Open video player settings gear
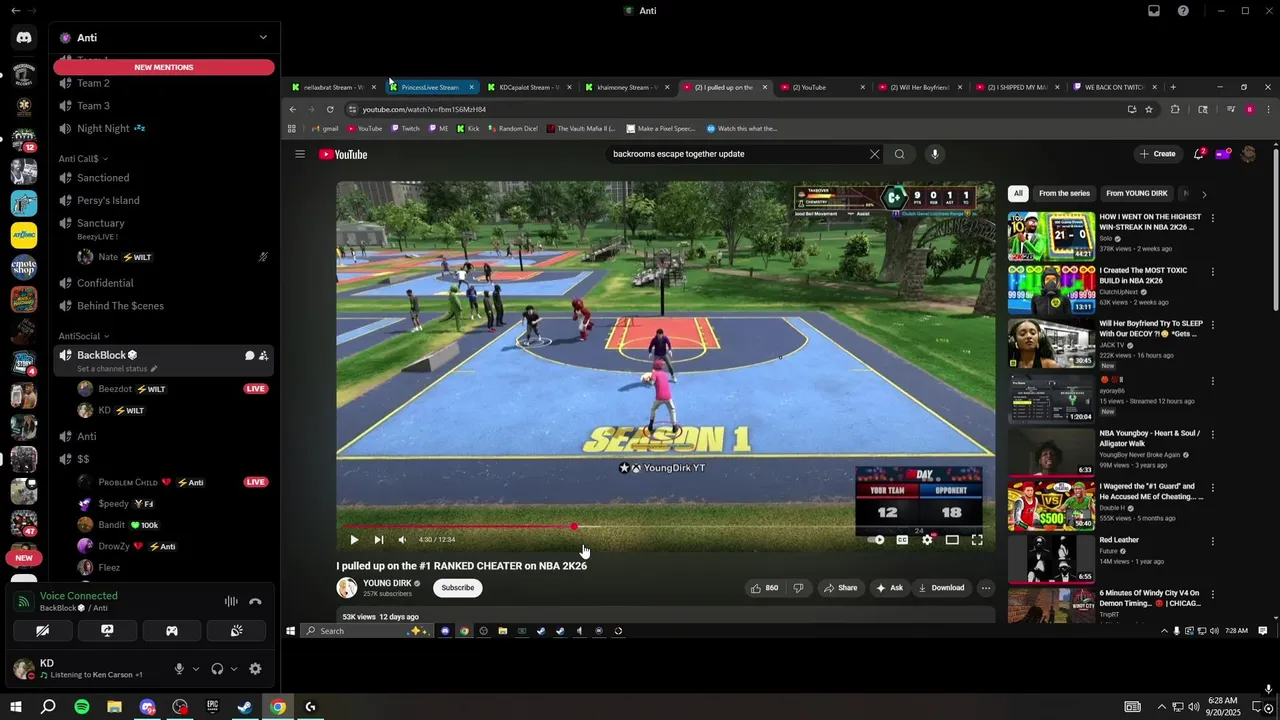 (x=927, y=539)
